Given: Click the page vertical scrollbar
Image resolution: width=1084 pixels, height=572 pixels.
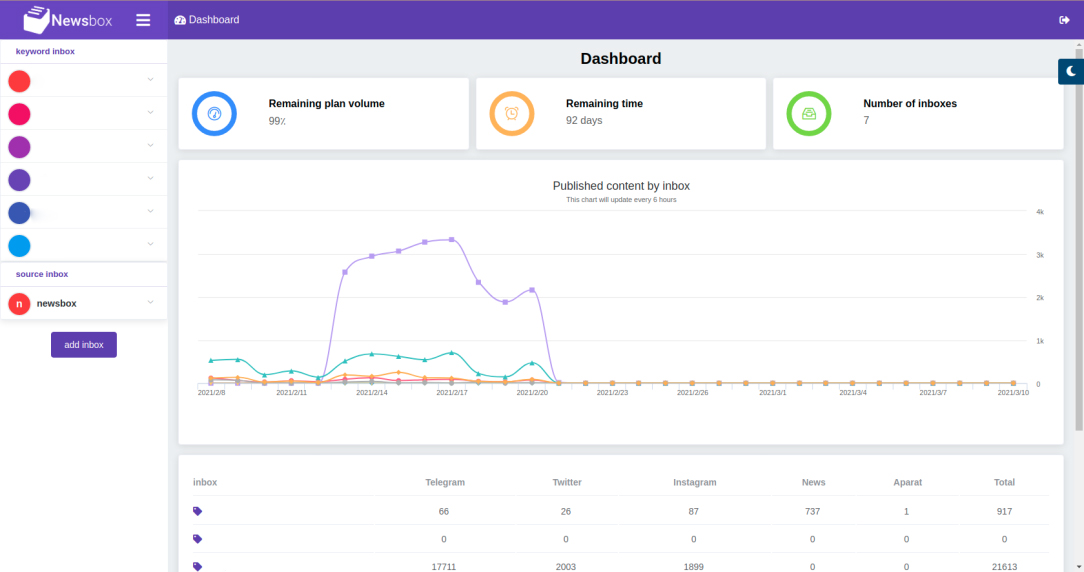Looking at the screenshot, I should tap(1079, 239).
